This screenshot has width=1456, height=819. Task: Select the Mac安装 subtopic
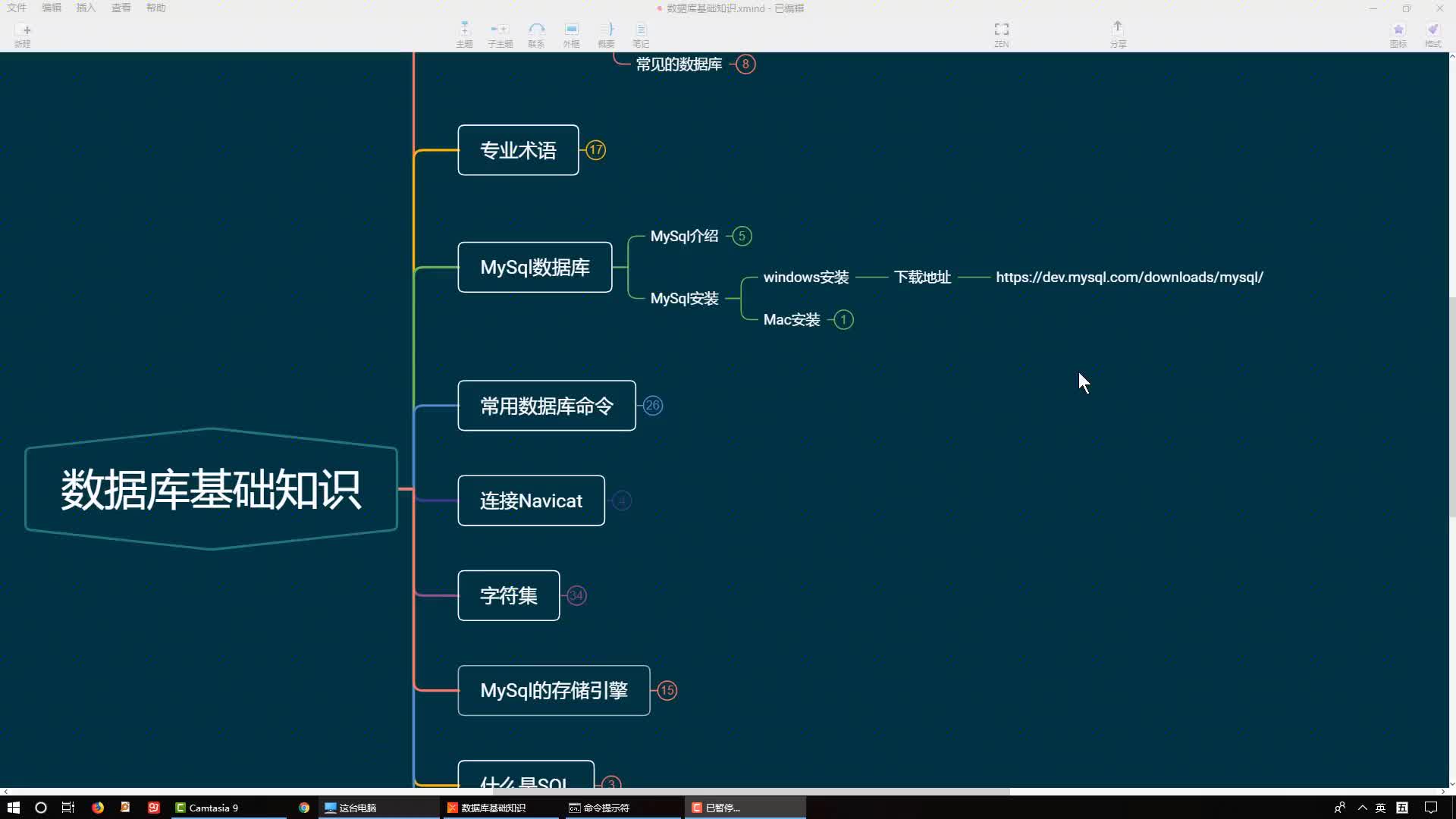[x=792, y=319]
